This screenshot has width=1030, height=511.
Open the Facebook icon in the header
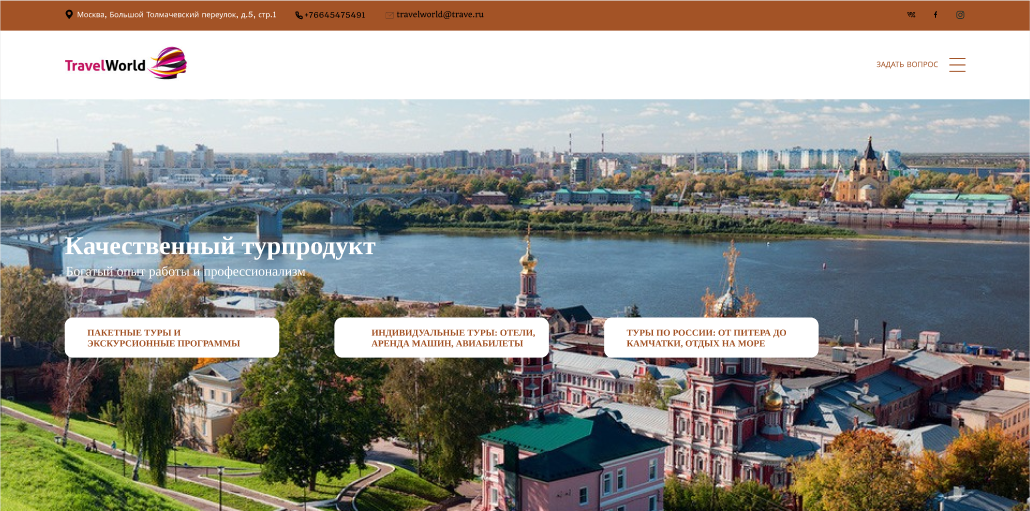click(x=935, y=14)
